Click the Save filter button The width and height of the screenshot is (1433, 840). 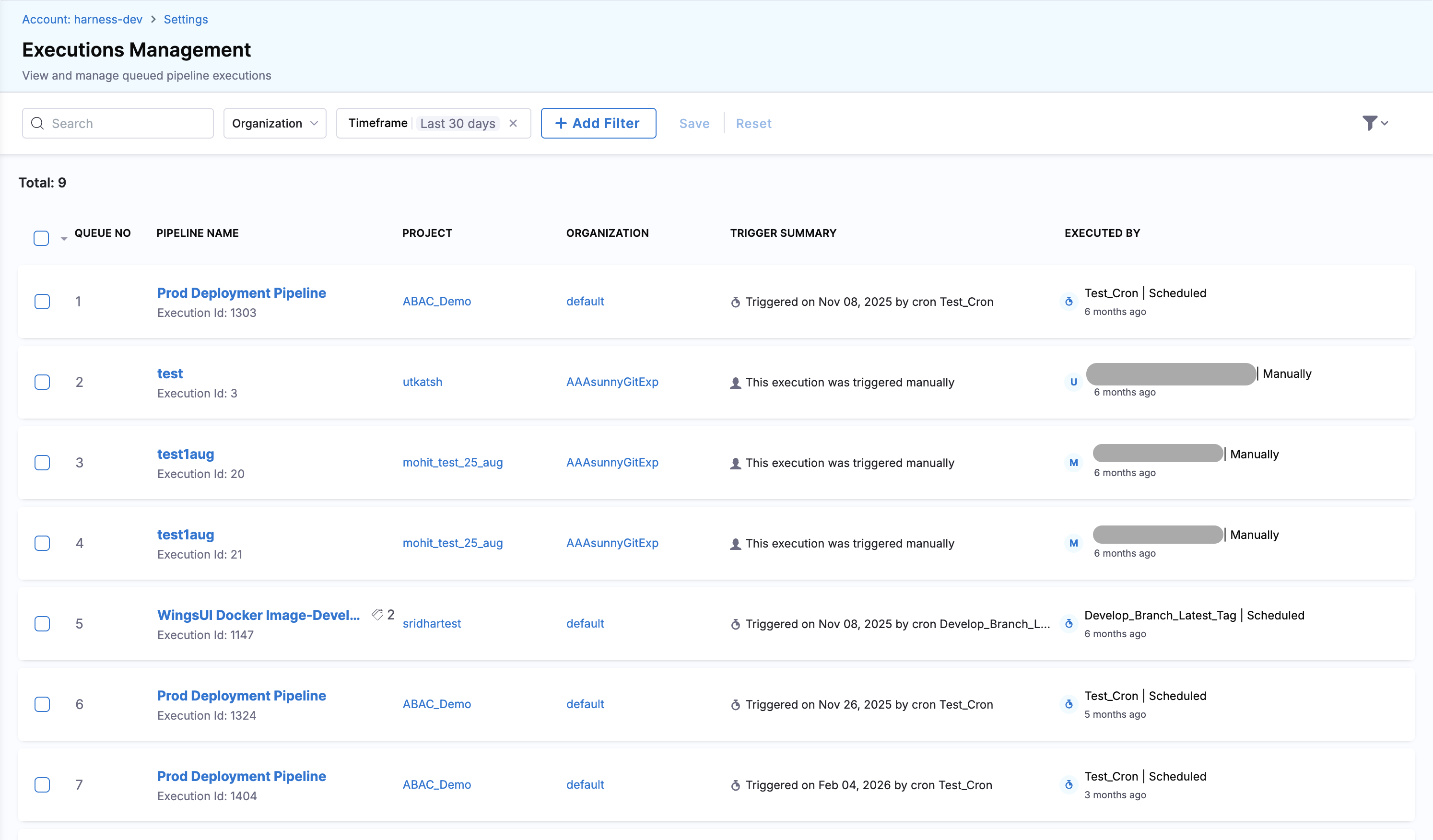pos(694,123)
